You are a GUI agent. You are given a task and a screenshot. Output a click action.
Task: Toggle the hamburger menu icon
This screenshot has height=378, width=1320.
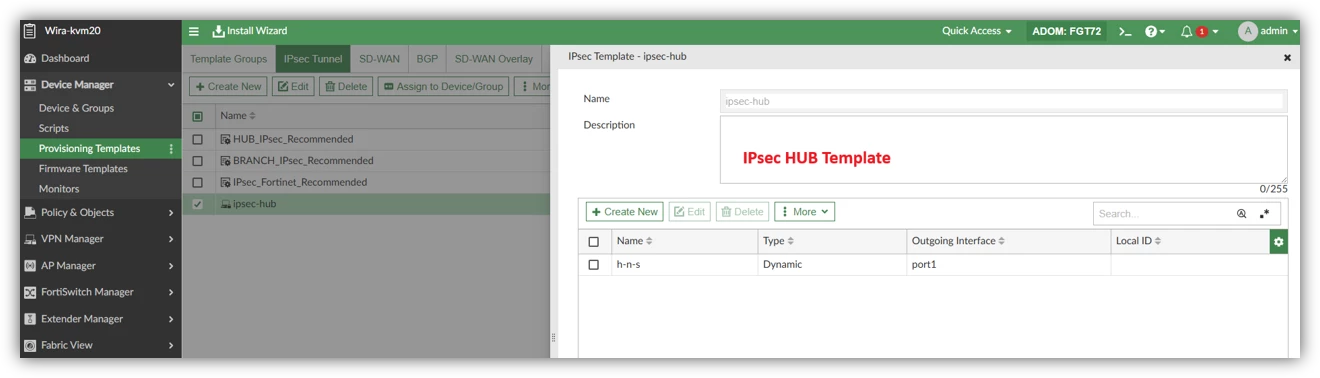(x=194, y=31)
